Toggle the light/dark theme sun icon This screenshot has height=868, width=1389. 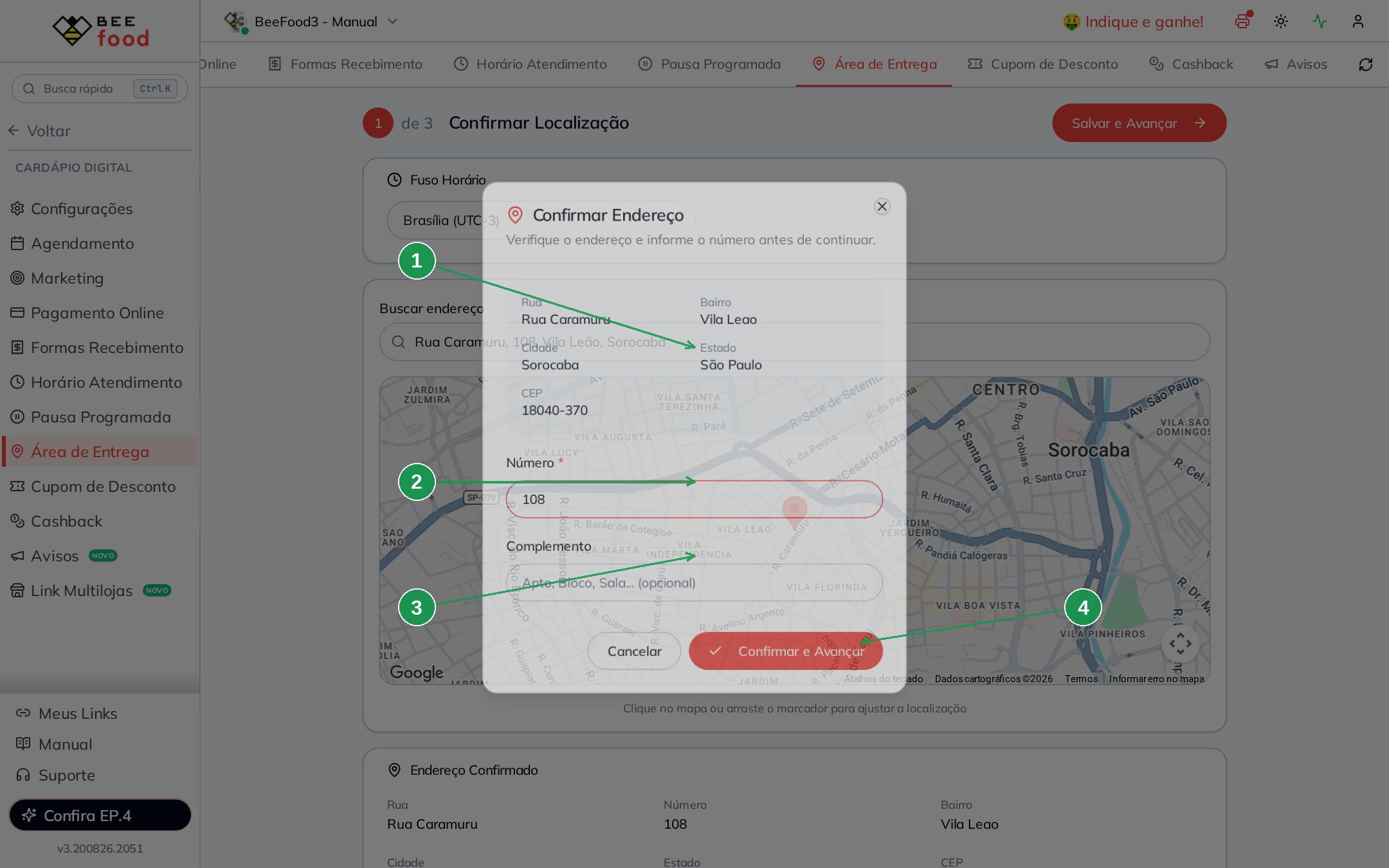[1281, 21]
